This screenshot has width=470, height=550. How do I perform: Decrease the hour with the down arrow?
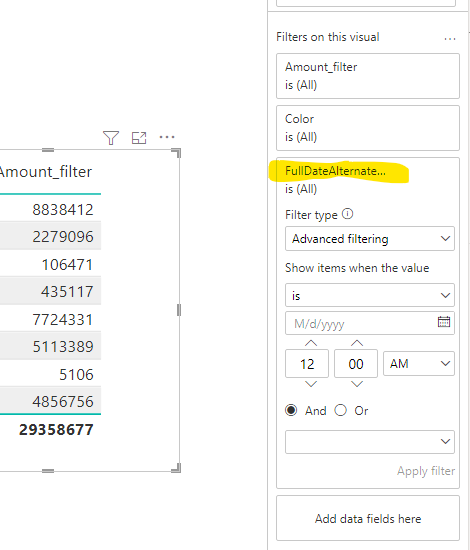click(311, 384)
